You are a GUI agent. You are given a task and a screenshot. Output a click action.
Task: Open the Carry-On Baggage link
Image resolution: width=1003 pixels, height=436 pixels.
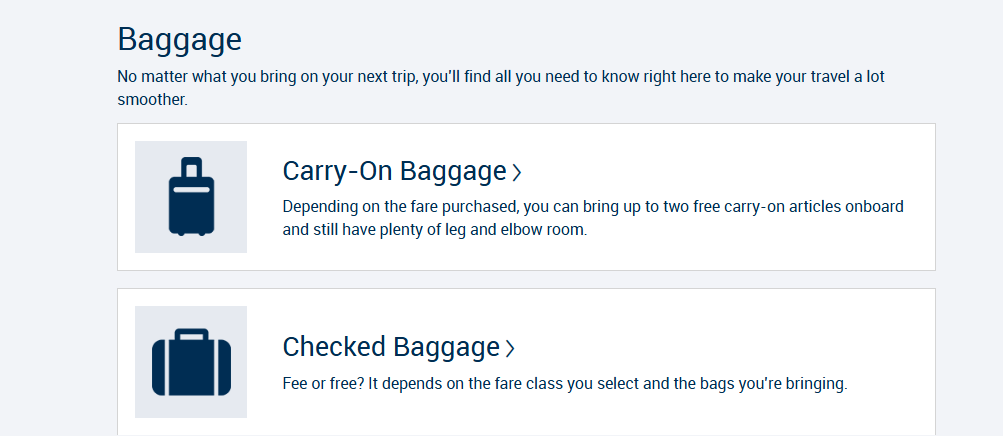click(x=394, y=172)
